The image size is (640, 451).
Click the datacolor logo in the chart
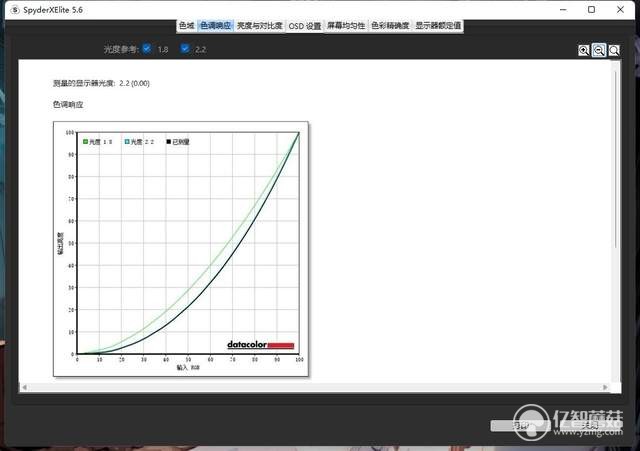point(260,345)
